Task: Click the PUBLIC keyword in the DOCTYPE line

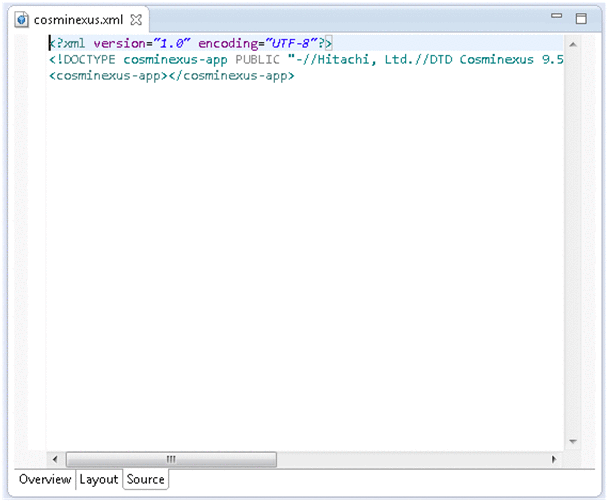Action: [258, 59]
